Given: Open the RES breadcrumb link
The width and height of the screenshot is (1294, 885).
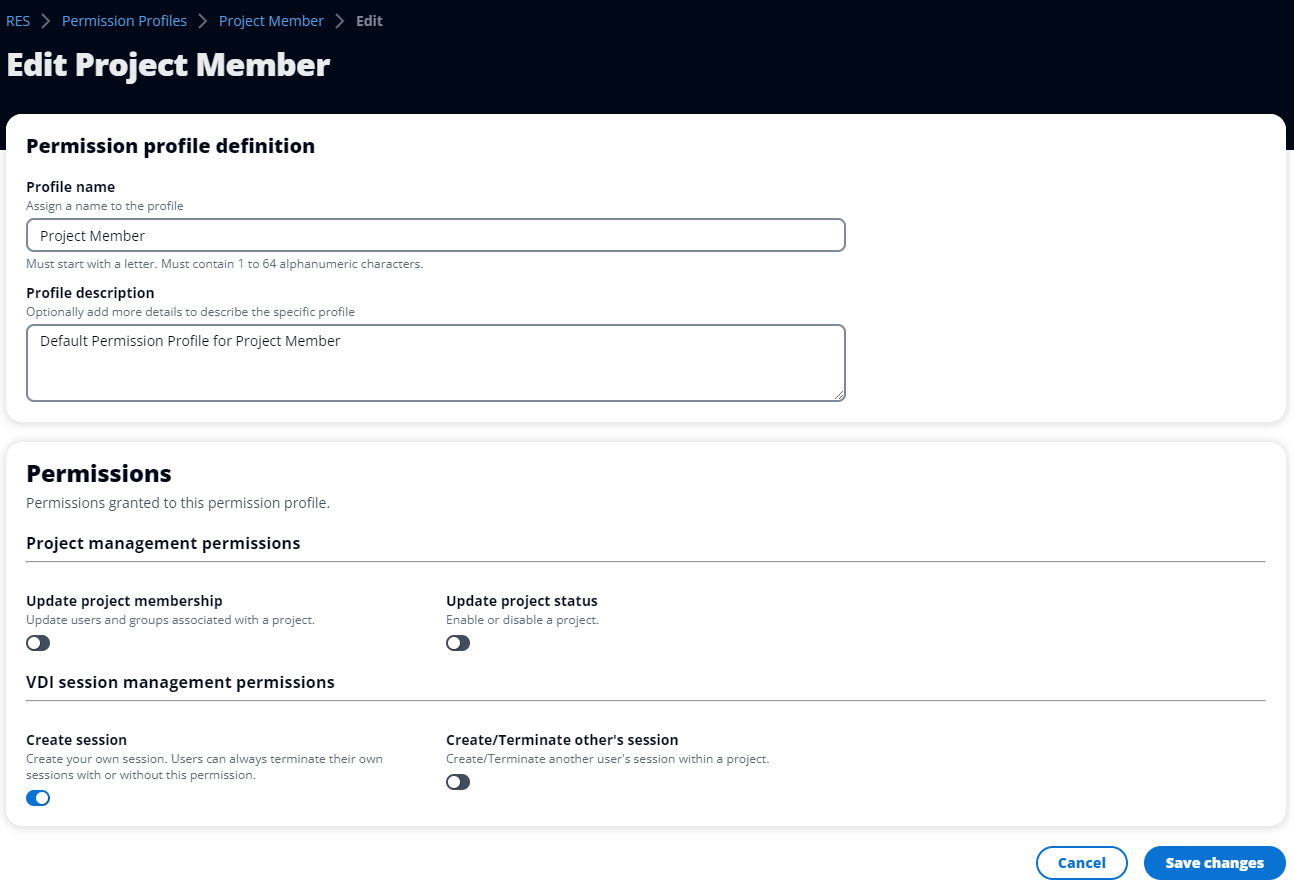Looking at the screenshot, I should (18, 20).
